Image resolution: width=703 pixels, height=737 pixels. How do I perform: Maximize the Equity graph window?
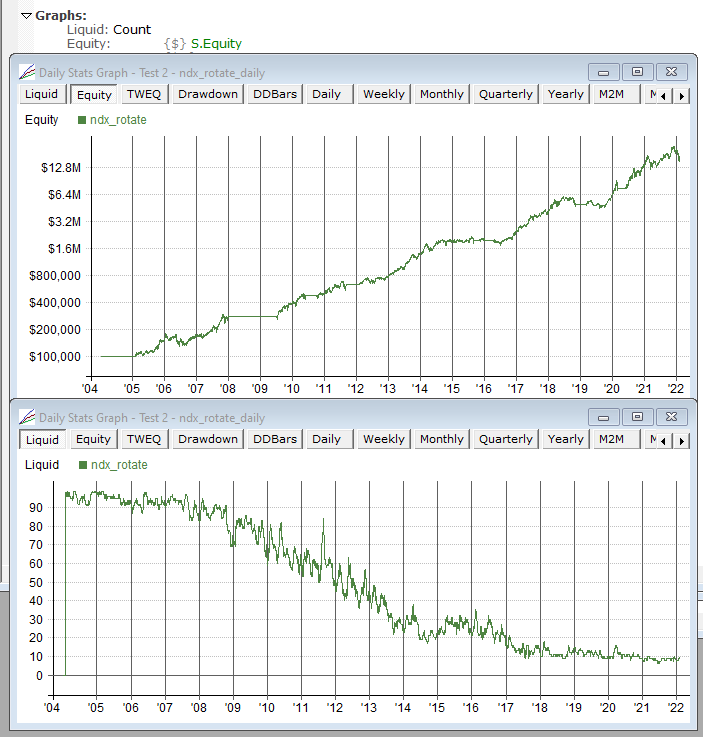pos(637,72)
